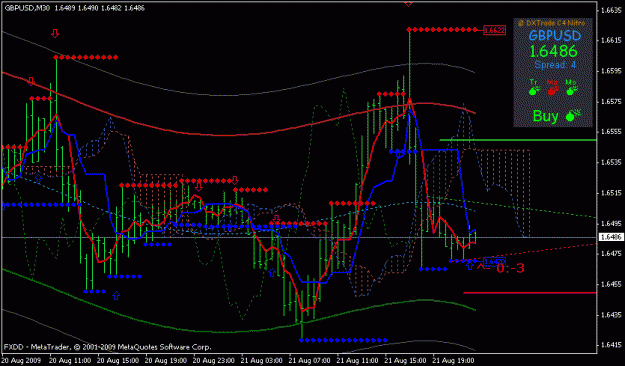Click the "21 Aug 15:00" time label

point(405,360)
